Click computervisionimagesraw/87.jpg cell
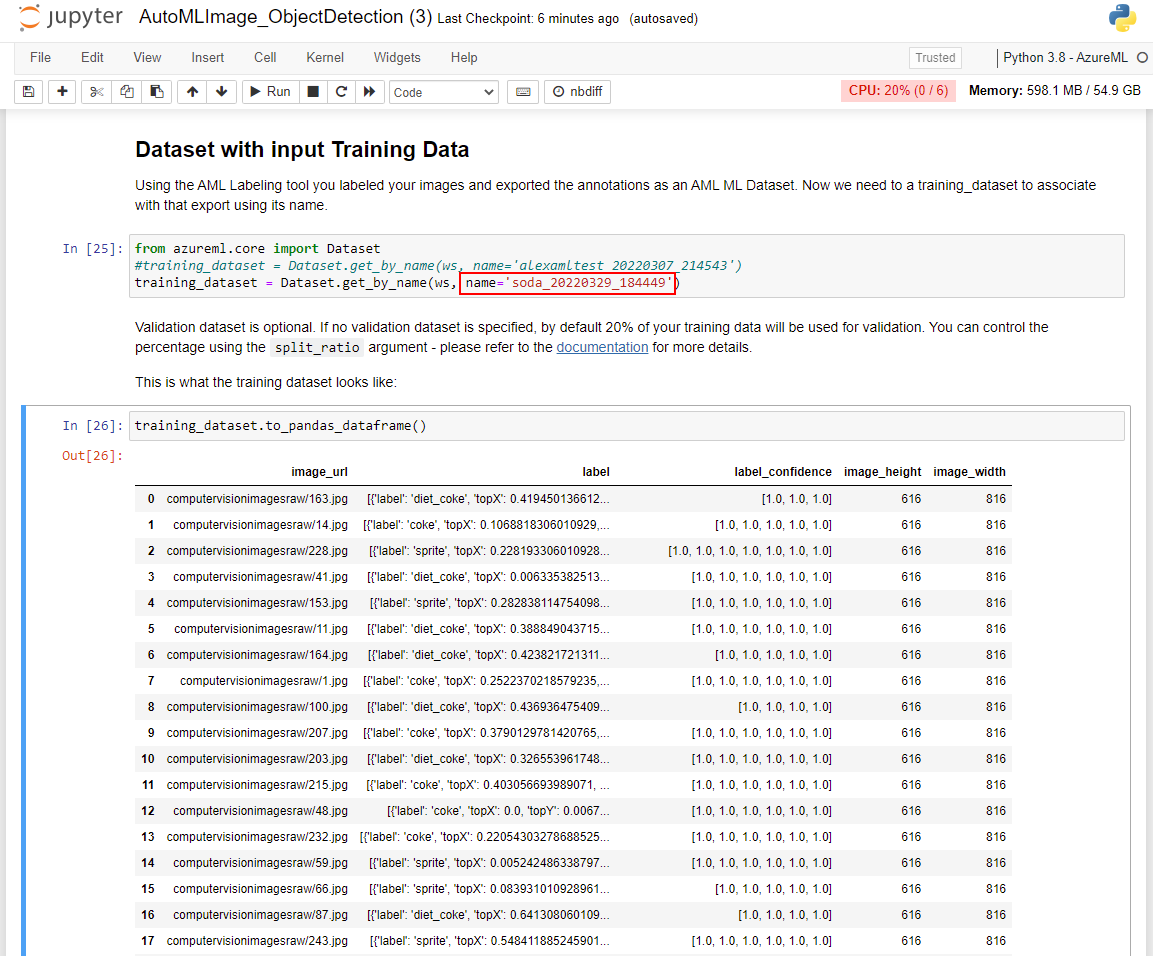Screen dimensions: 1153x956 [260, 915]
